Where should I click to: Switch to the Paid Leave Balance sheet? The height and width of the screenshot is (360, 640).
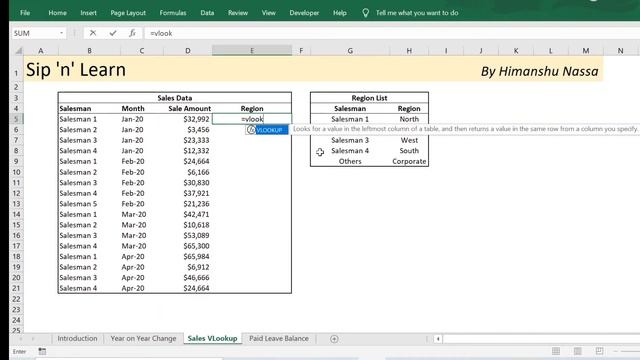pyautogui.click(x=279, y=338)
